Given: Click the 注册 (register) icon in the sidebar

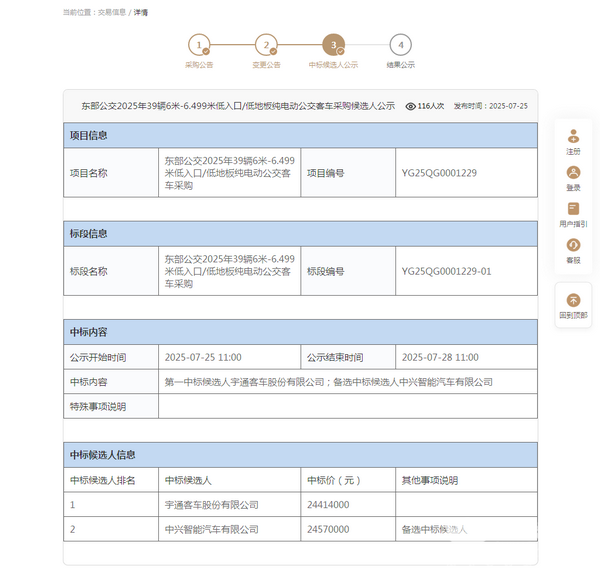Looking at the screenshot, I should coord(573,136).
